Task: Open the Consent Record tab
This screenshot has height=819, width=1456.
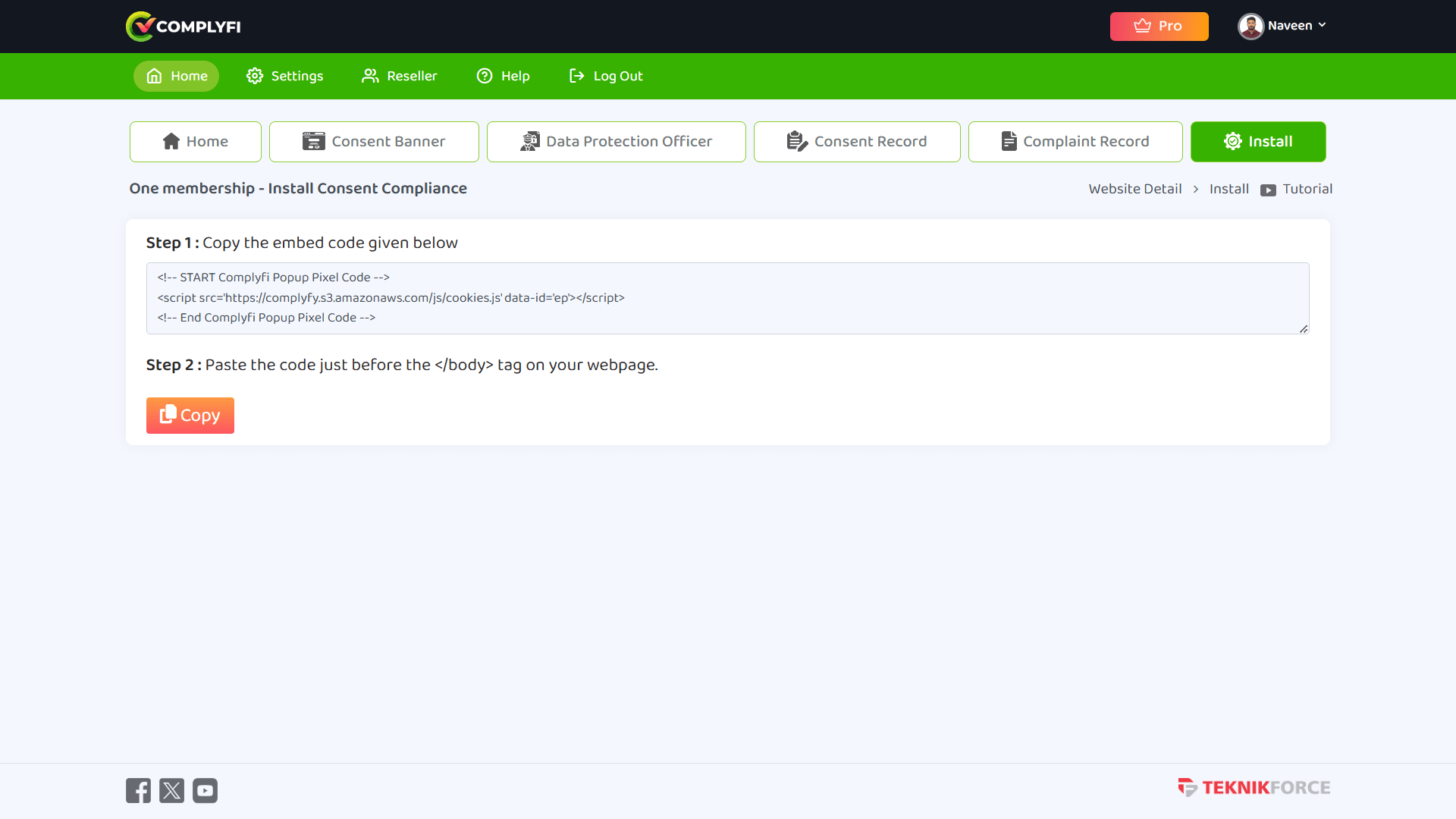Action: [857, 142]
